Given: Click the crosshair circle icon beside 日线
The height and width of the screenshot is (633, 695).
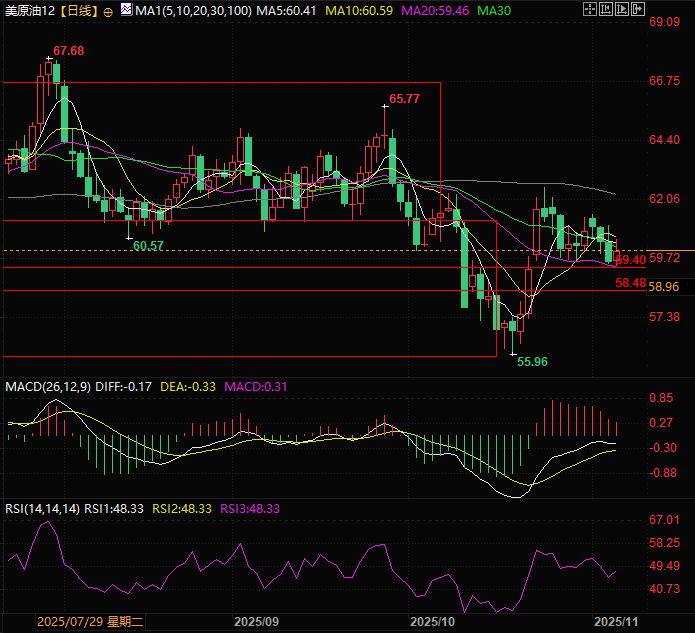Looking at the screenshot, I should point(108,11).
